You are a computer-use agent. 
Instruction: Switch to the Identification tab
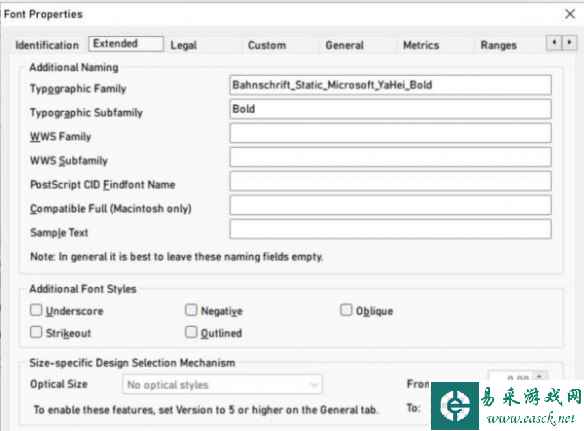tap(47, 45)
